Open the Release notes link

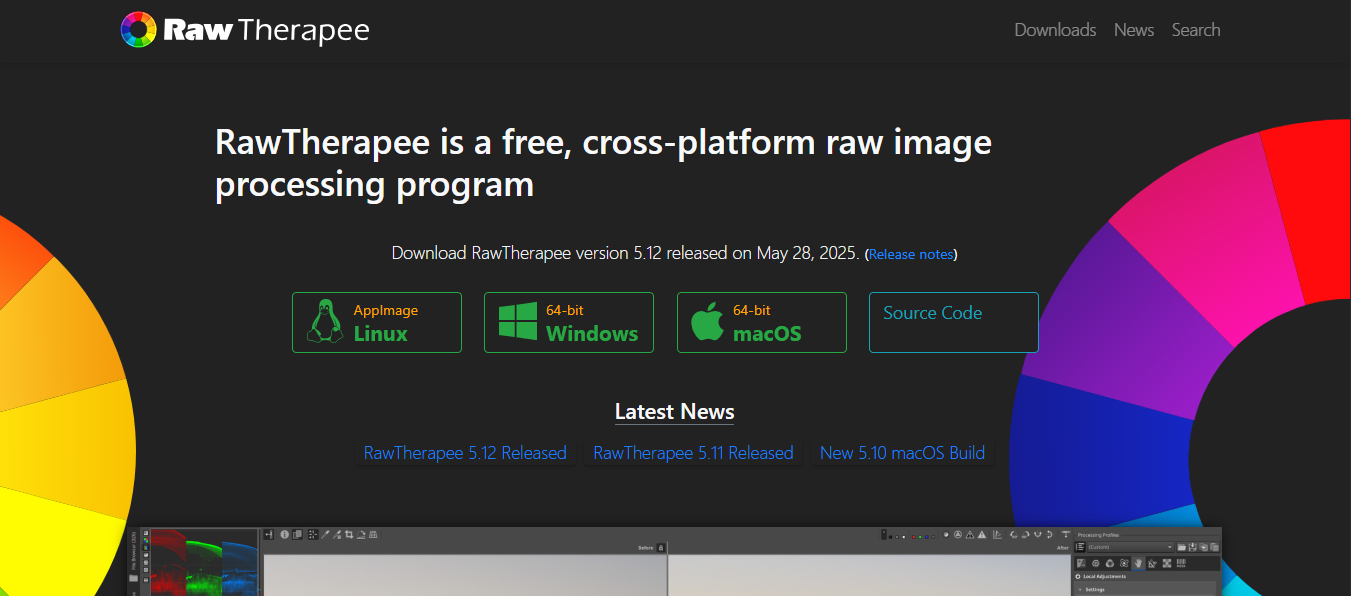911,254
